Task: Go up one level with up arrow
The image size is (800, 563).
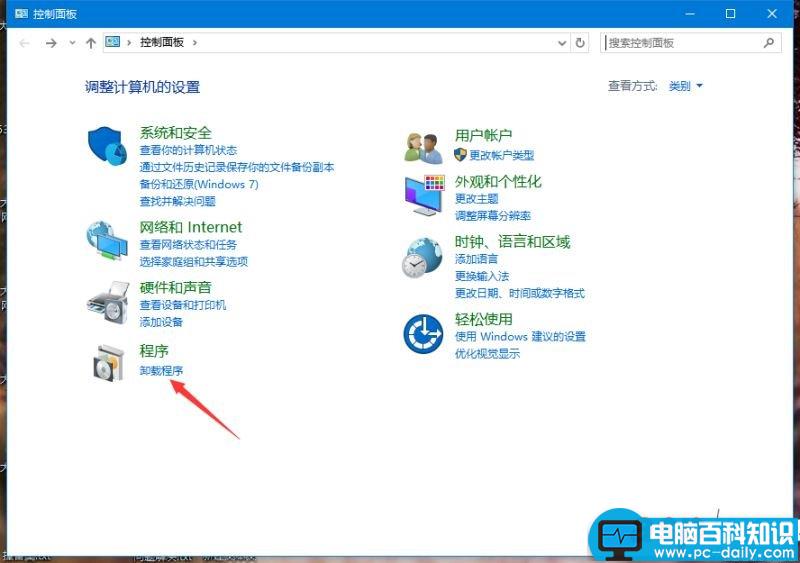Action: [x=91, y=43]
